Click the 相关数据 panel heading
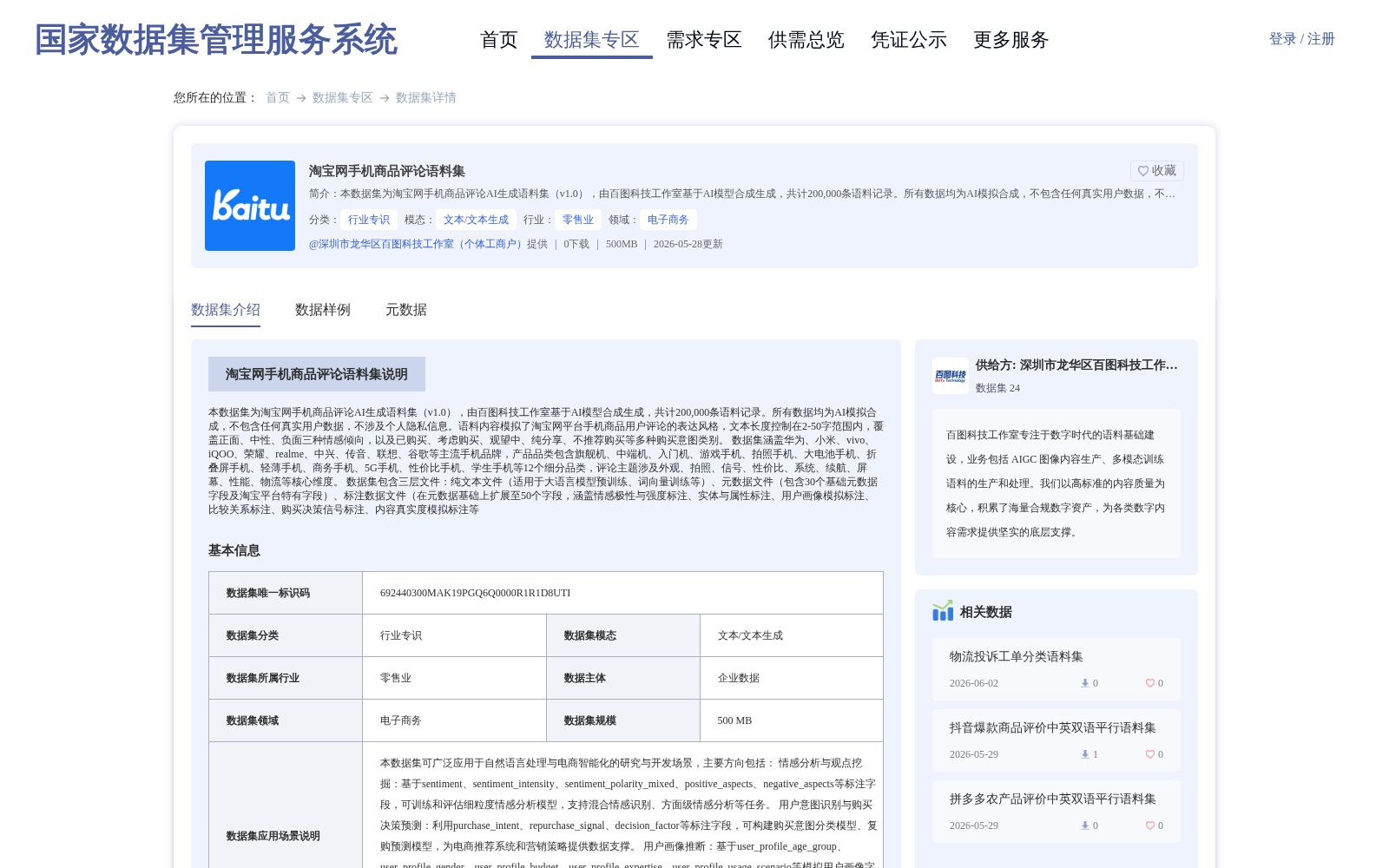This screenshot has height=868, width=1389. click(x=986, y=612)
